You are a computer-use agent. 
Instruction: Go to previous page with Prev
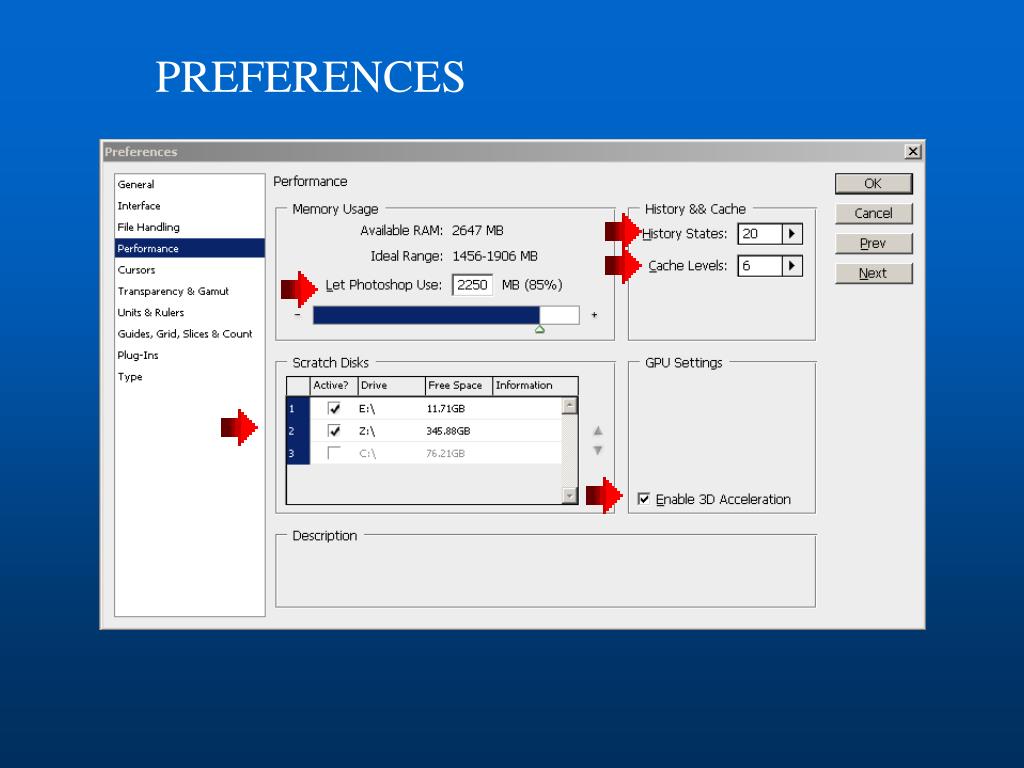point(873,244)
